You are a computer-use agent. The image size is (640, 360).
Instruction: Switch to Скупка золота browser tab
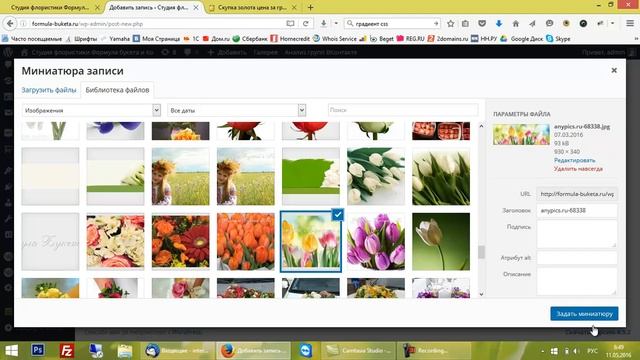click(x=252, y=7)
